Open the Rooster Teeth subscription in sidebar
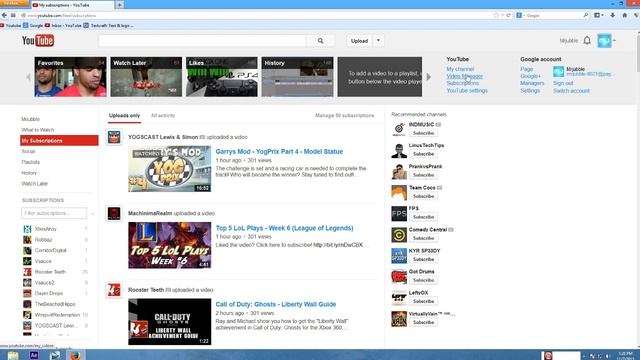Viewport: 640px width, 360px height. click(x=50, y=272)
